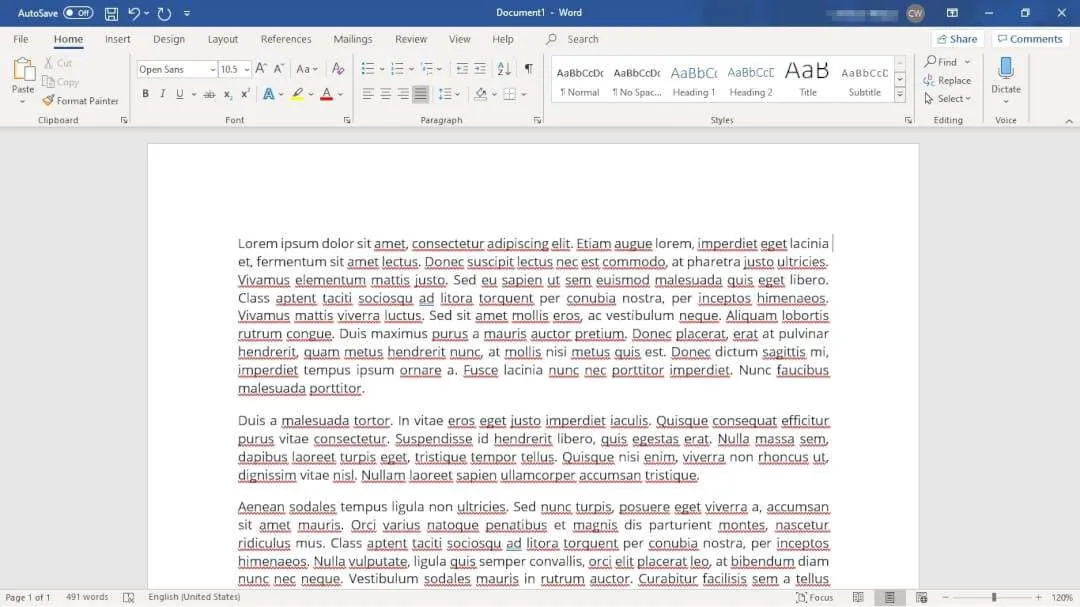Toggle Justify alignment
Image resolution: width=1080 pixels, height=607 pixels.
pyautogui.click(x=420, y=94)
